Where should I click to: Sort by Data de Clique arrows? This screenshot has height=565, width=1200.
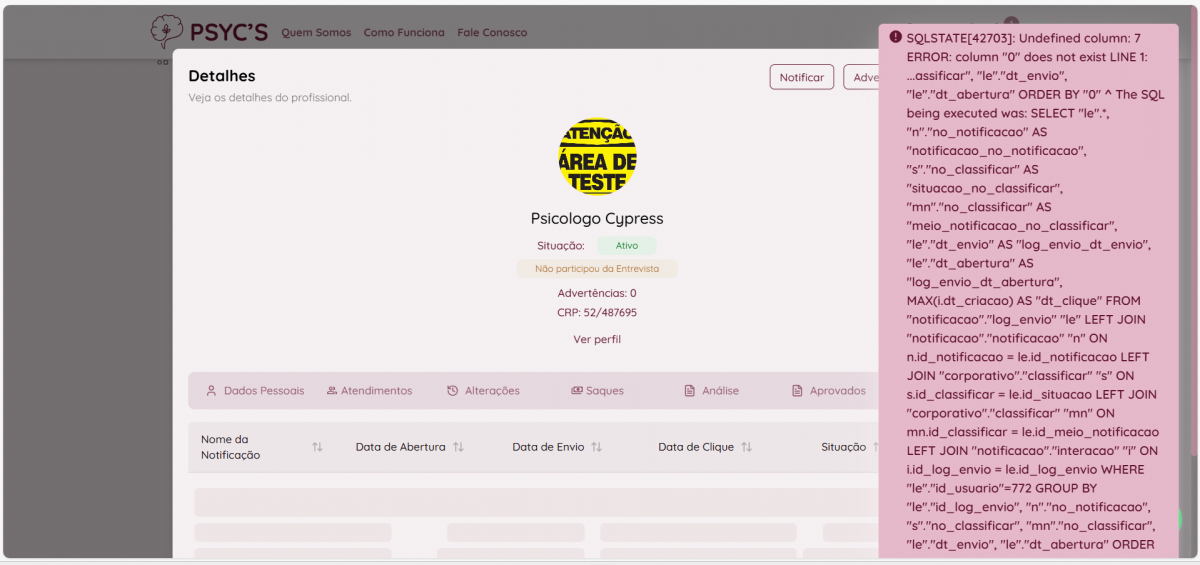(x=746, y=447)
